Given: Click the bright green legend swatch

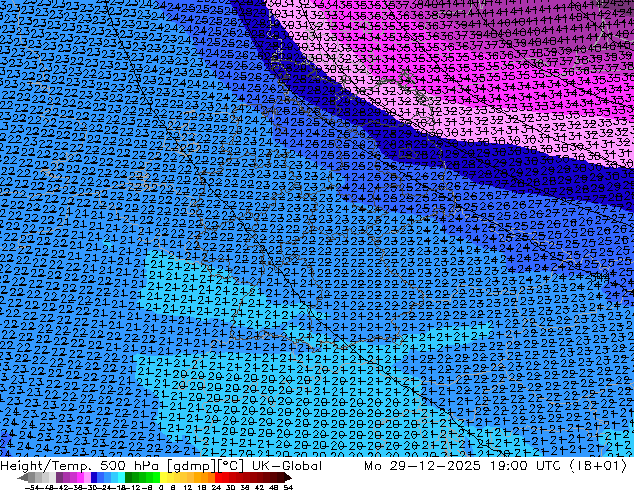Looking at the screenshot, I should (x=156, y=477).
